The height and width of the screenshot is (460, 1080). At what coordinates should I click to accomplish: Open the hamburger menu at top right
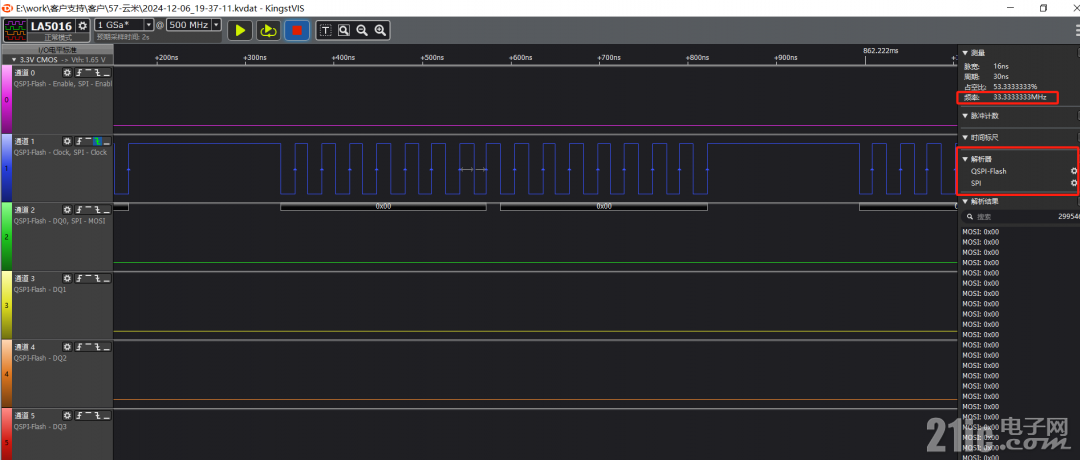(x=1077, y=30)
